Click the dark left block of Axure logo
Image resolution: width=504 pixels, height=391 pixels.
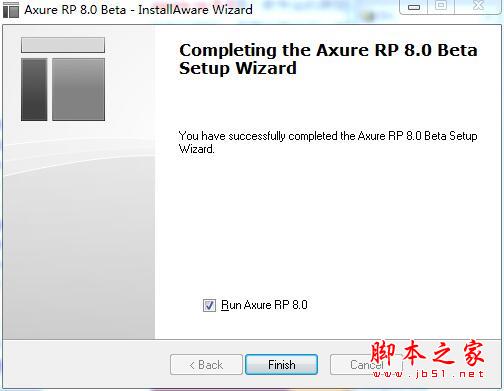tap(34, 89)
